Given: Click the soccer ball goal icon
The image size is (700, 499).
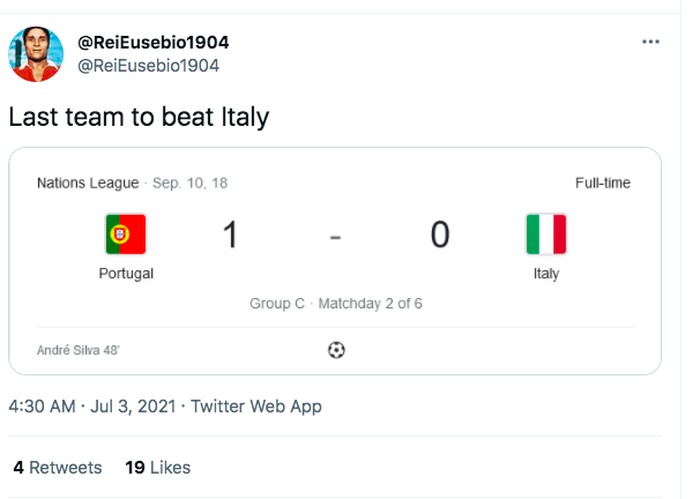Looking at the screenshot, I should click(337, 350).
